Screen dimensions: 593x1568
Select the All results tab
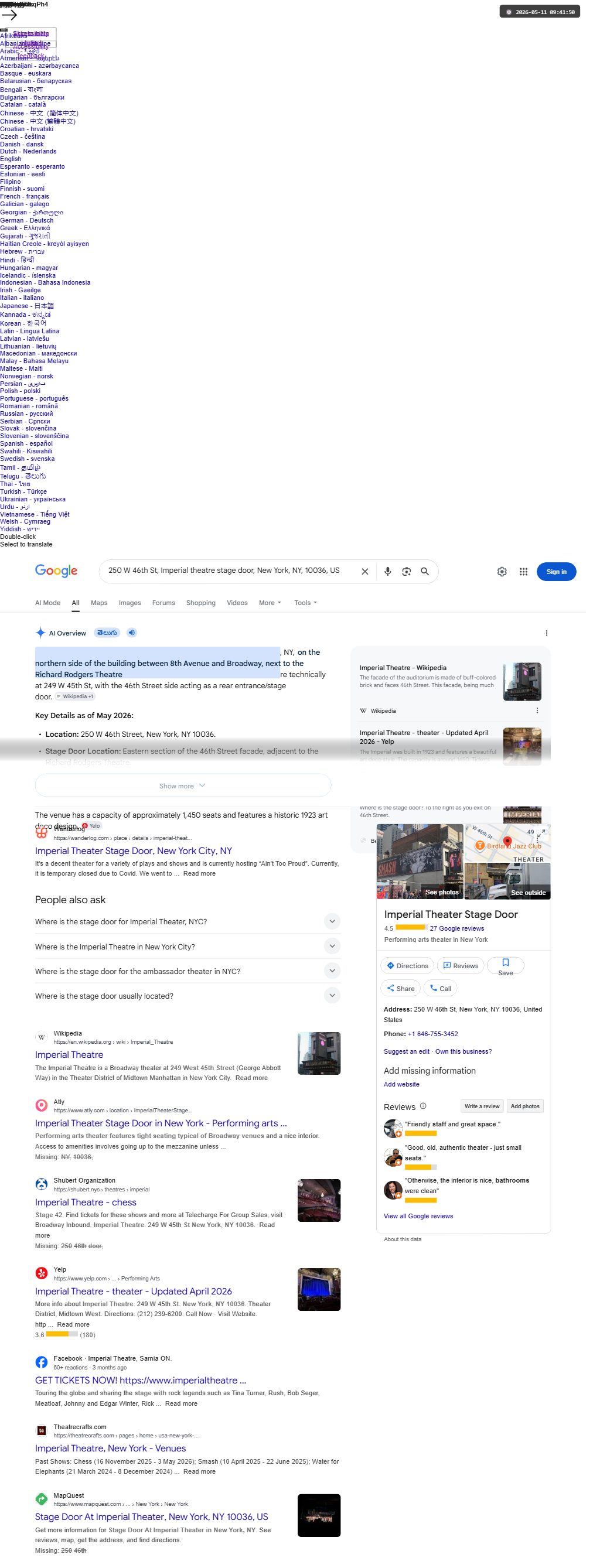[77, 609]
